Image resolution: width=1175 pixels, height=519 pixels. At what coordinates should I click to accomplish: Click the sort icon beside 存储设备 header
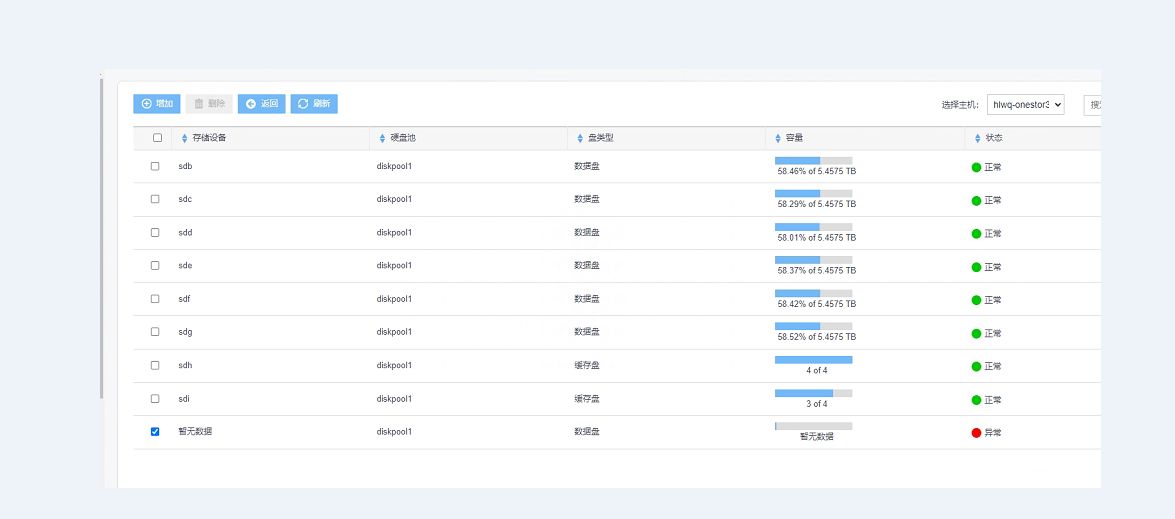[184, 138]
